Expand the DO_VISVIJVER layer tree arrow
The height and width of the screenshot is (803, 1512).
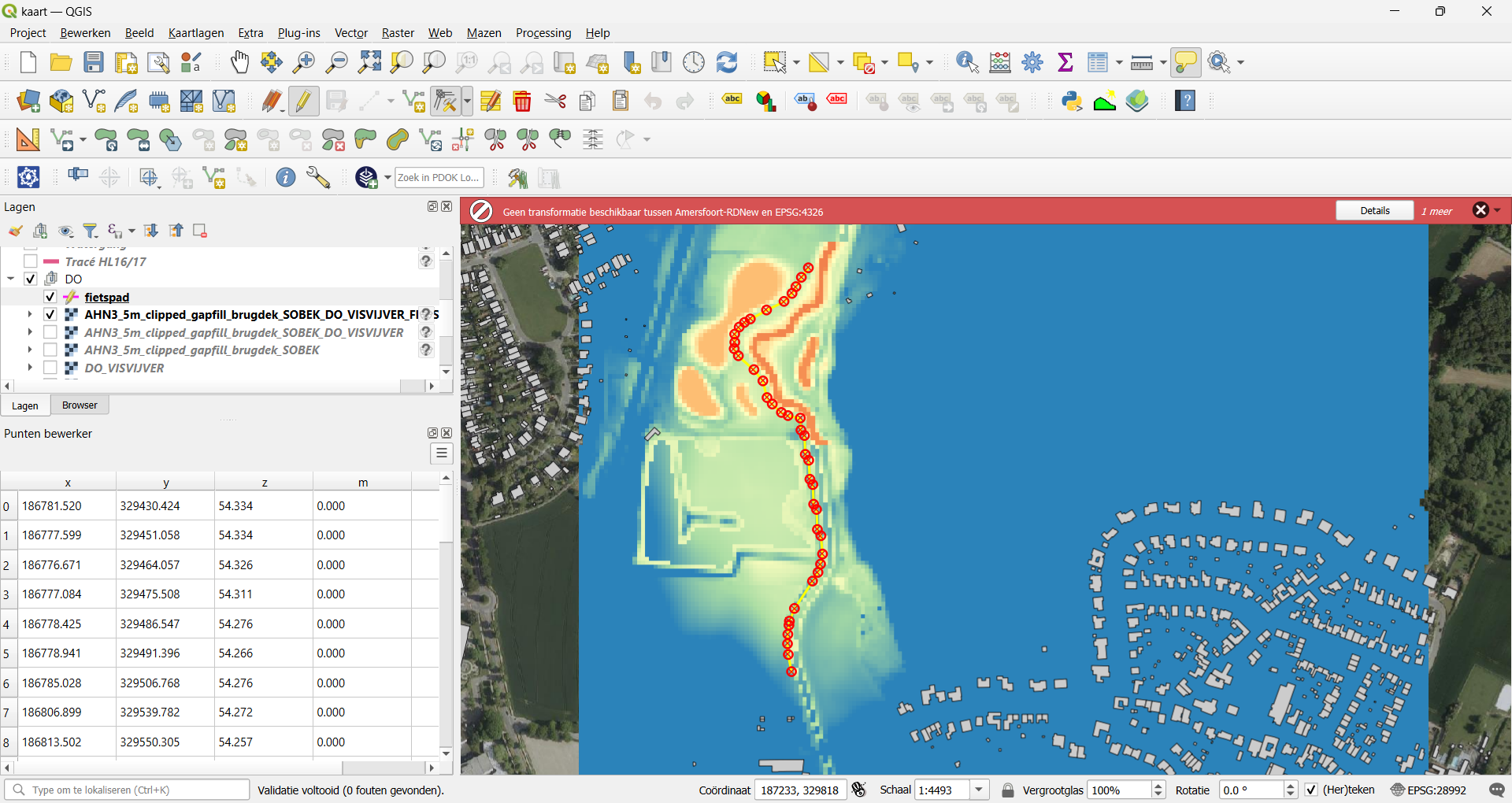click(30, 368)
